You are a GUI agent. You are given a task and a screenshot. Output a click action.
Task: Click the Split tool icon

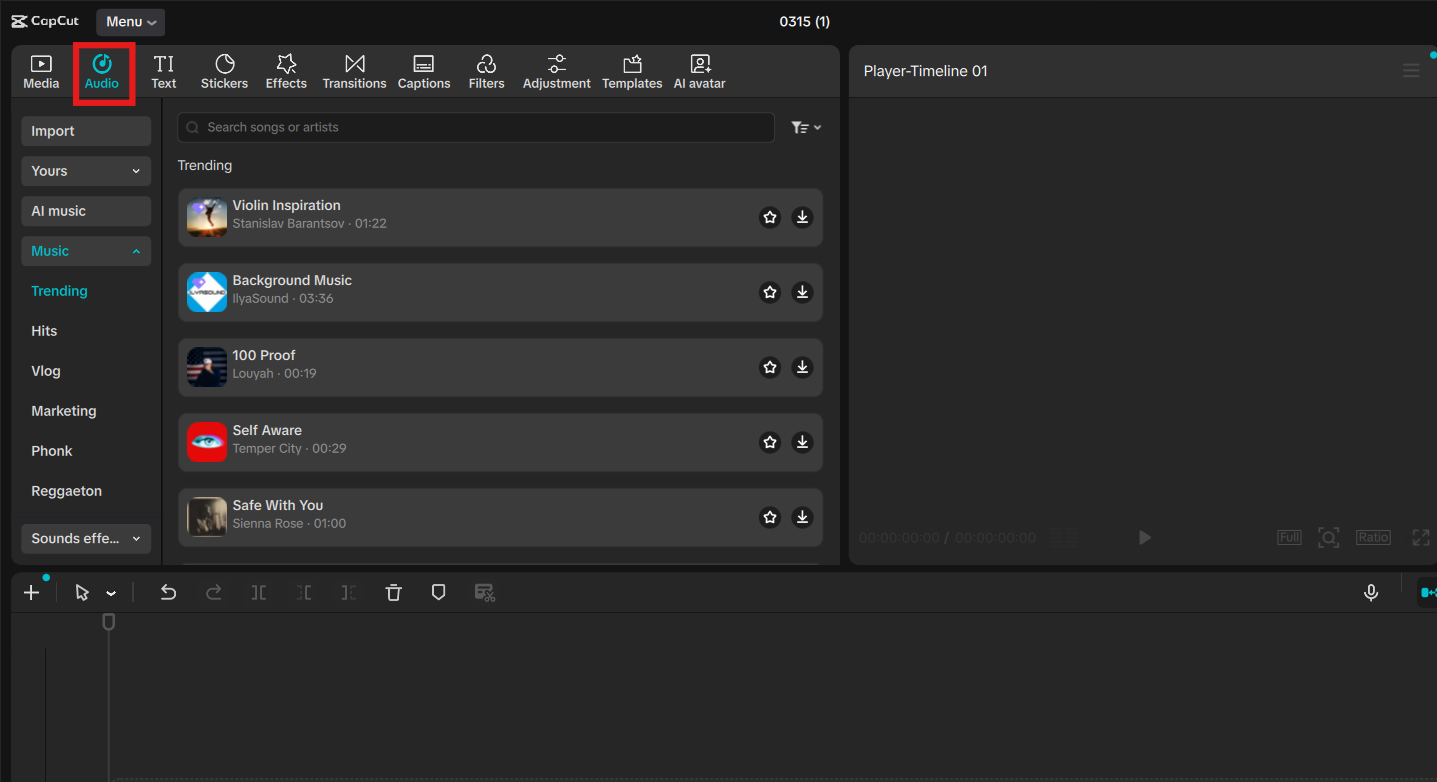click(259, 593)
